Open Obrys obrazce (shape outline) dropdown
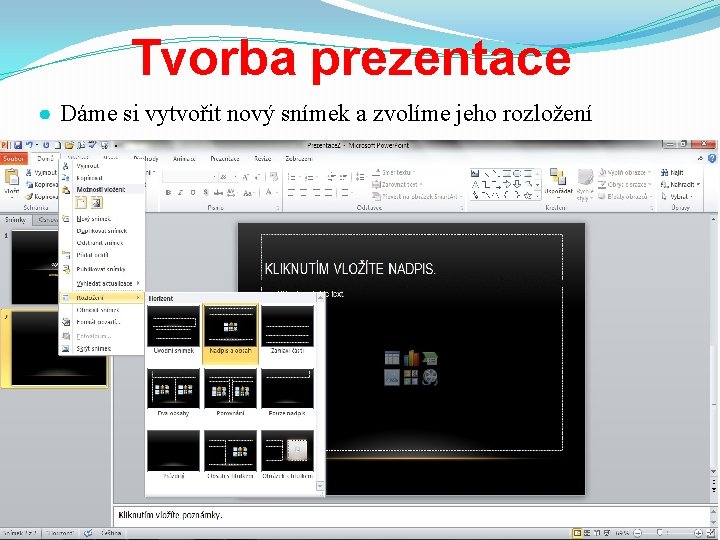Viewport: 720px width, 540px height. 625,184
